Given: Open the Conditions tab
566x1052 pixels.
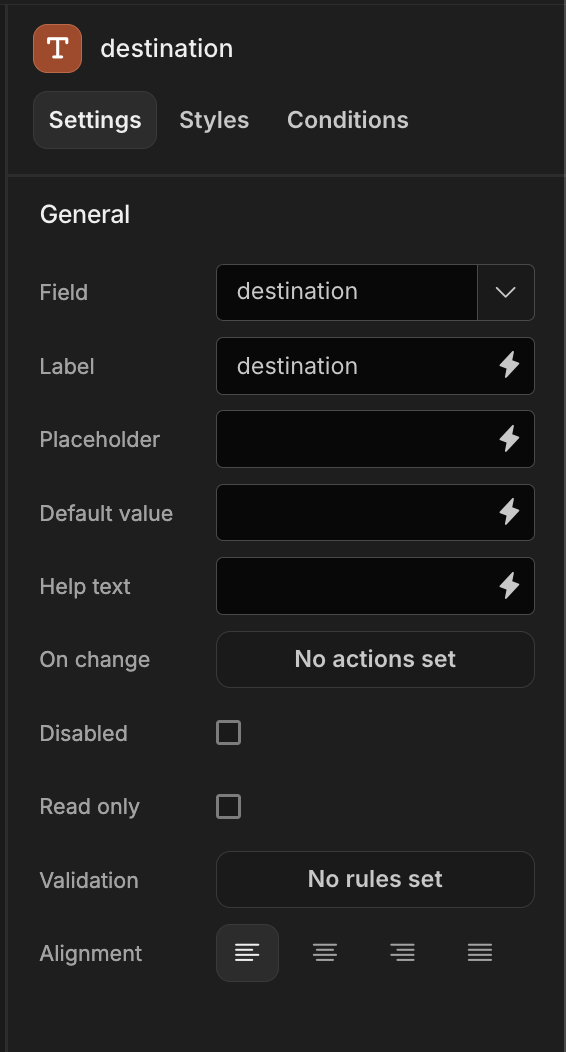Looking at the screenshot, I should click(x=347, y=120).
